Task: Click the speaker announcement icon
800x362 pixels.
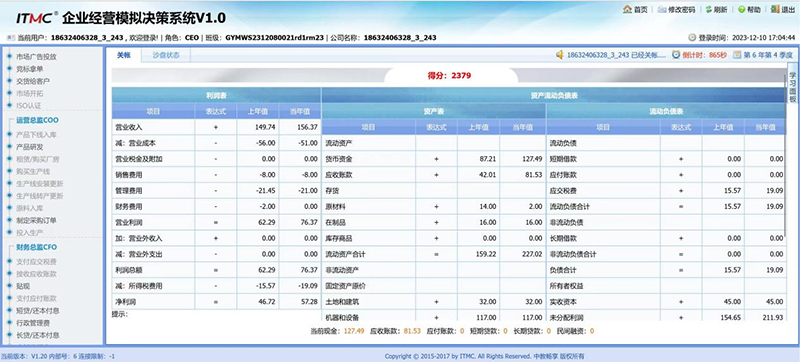Action: [560, 55]
